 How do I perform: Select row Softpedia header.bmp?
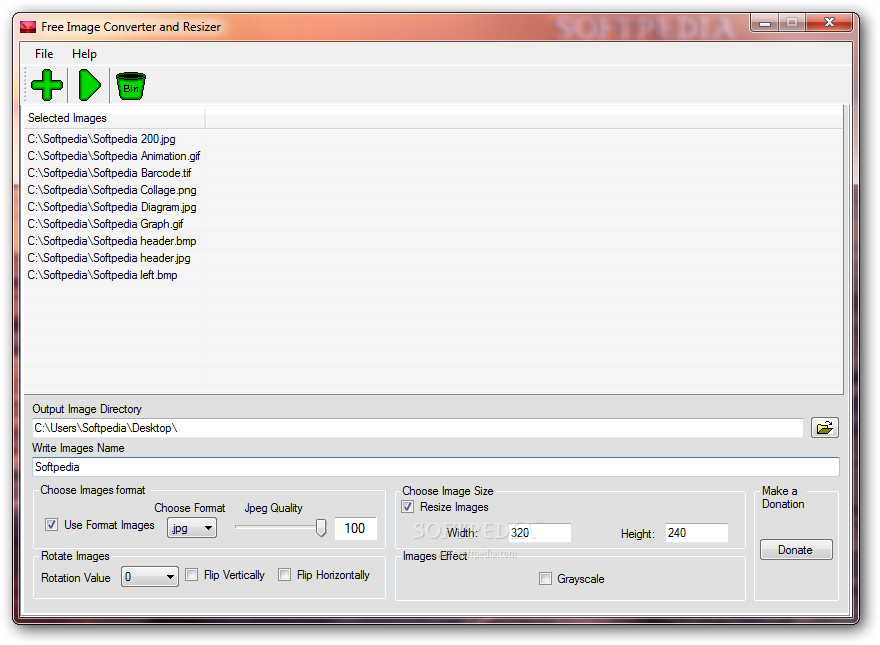pos(114,241)
